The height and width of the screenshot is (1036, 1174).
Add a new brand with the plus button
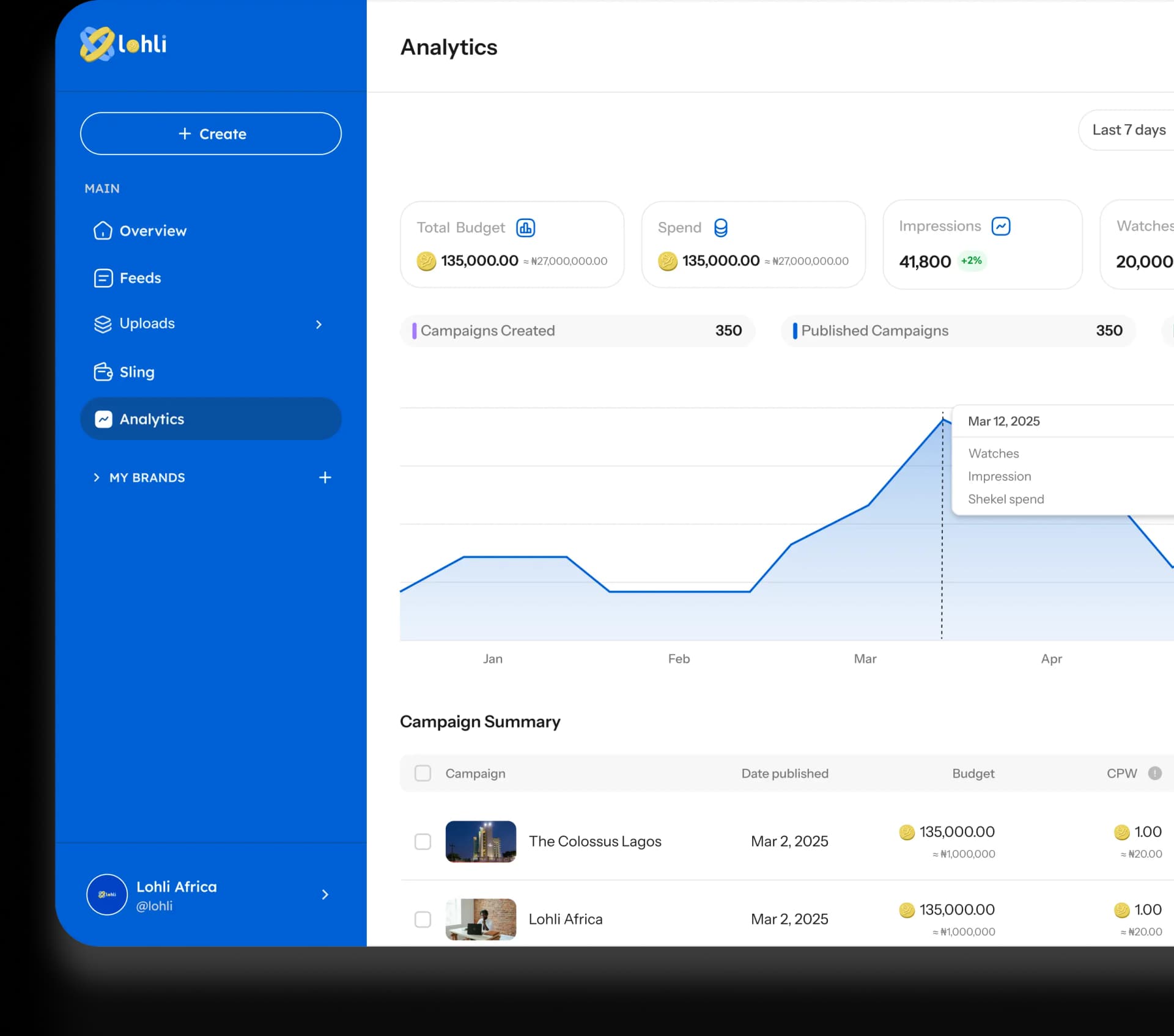coord(326,477)
